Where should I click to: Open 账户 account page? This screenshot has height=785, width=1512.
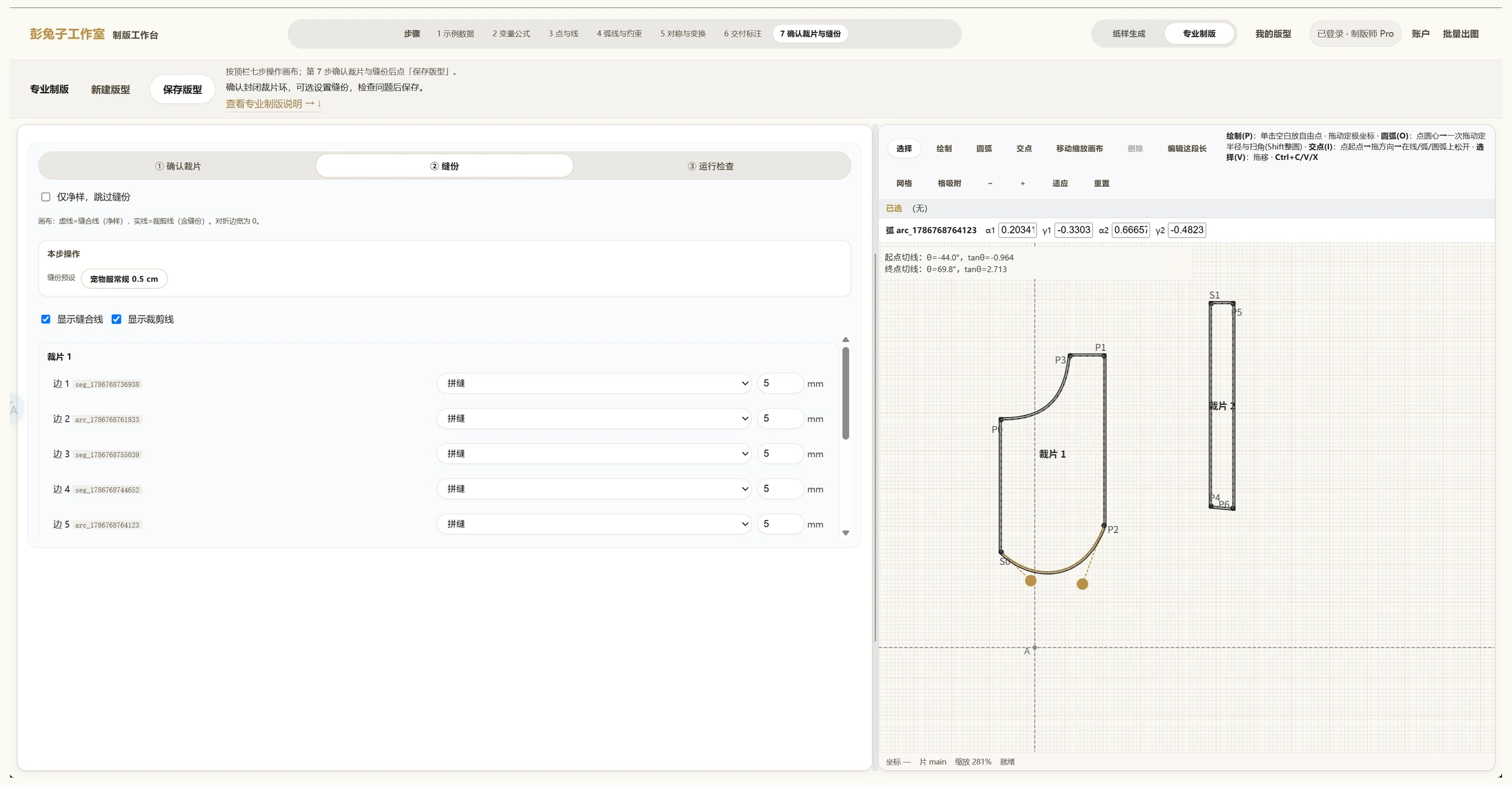(x=1421, y=34)
